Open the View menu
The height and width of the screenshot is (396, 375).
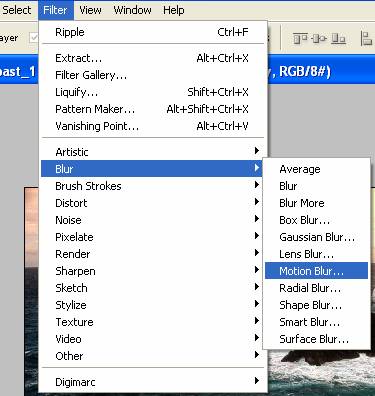[x=90, y=10]
